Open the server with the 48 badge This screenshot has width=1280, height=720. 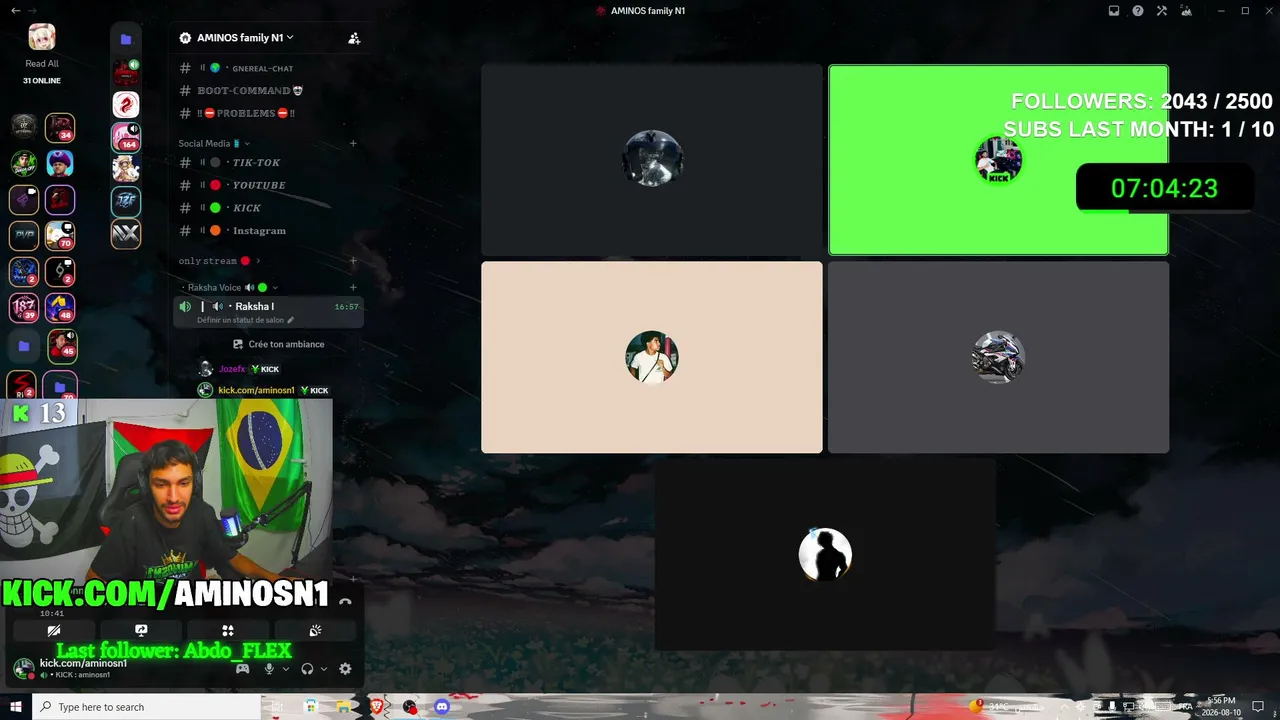60,308
